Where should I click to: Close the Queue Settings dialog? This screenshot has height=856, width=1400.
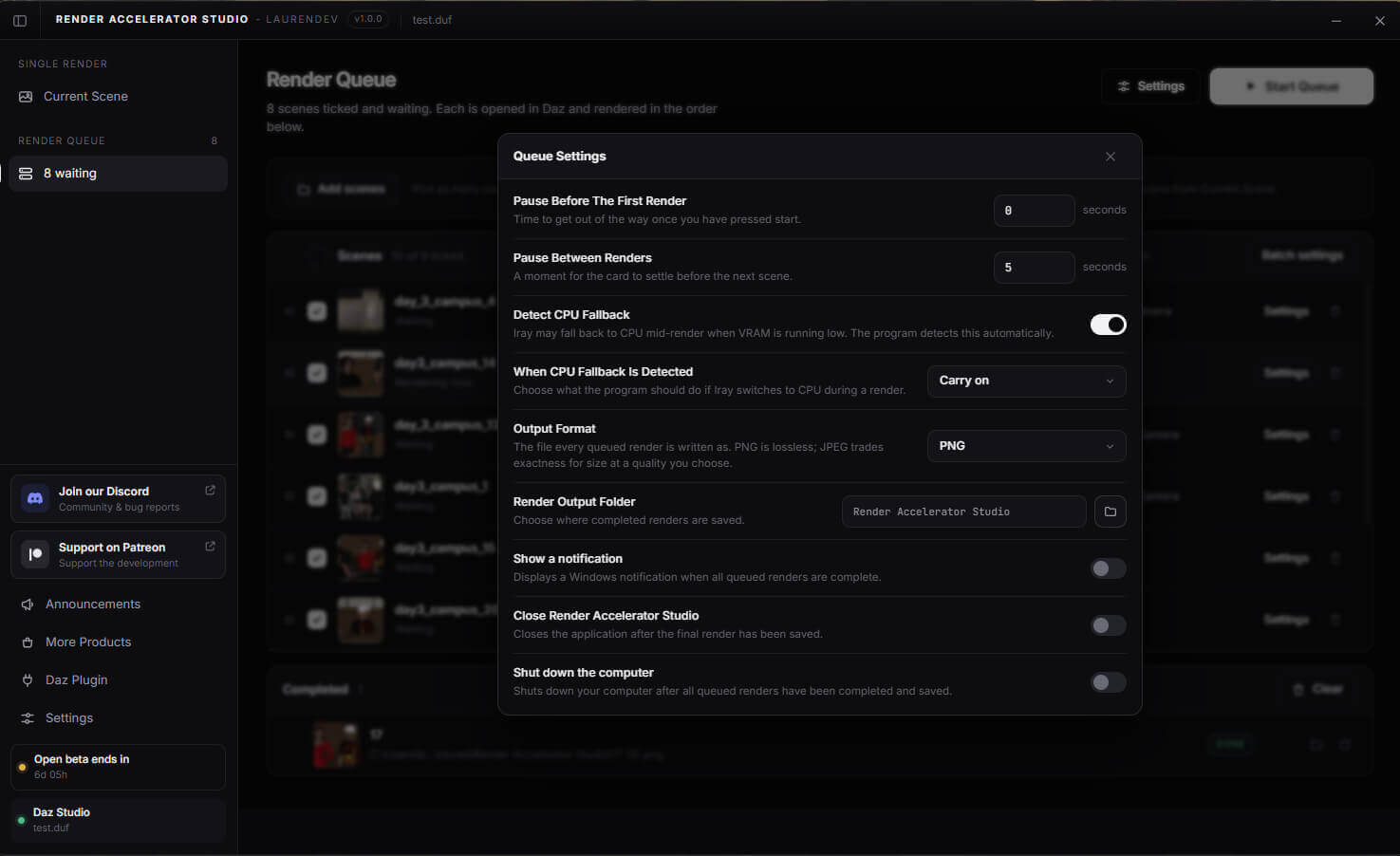pos(1111,157)
